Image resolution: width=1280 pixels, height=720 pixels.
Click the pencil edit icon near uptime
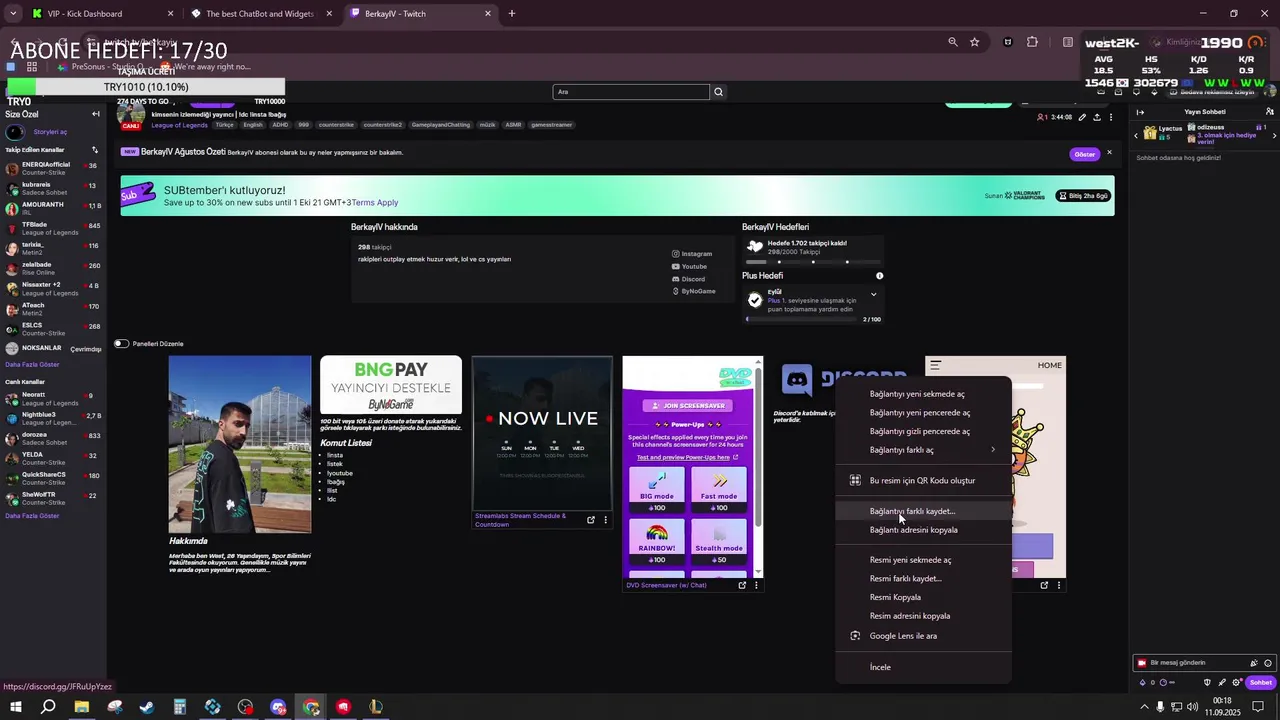tap(1082, 117)
